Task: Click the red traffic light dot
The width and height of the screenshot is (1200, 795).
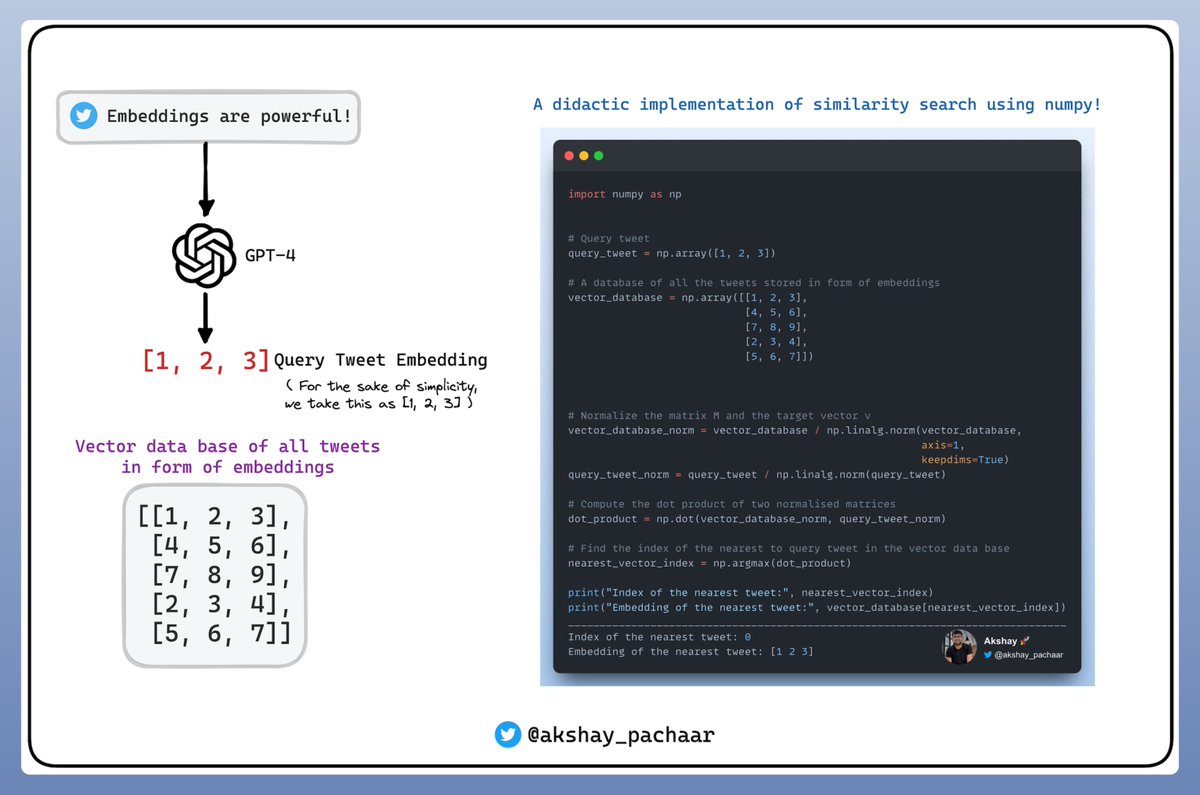Action: (568, 156)
